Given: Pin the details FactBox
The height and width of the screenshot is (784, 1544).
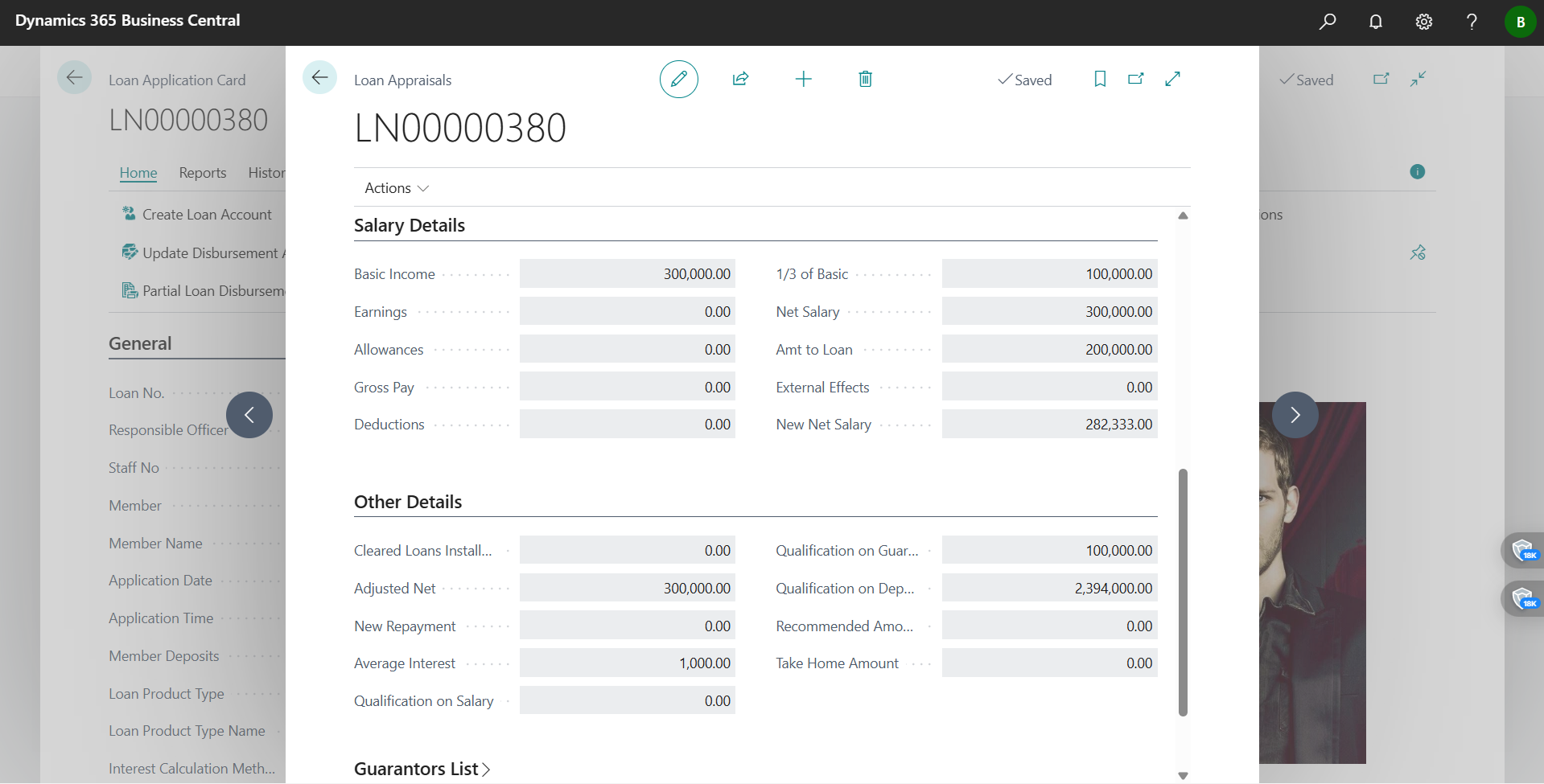Looking at the screenshot, I should point(1418,252).
